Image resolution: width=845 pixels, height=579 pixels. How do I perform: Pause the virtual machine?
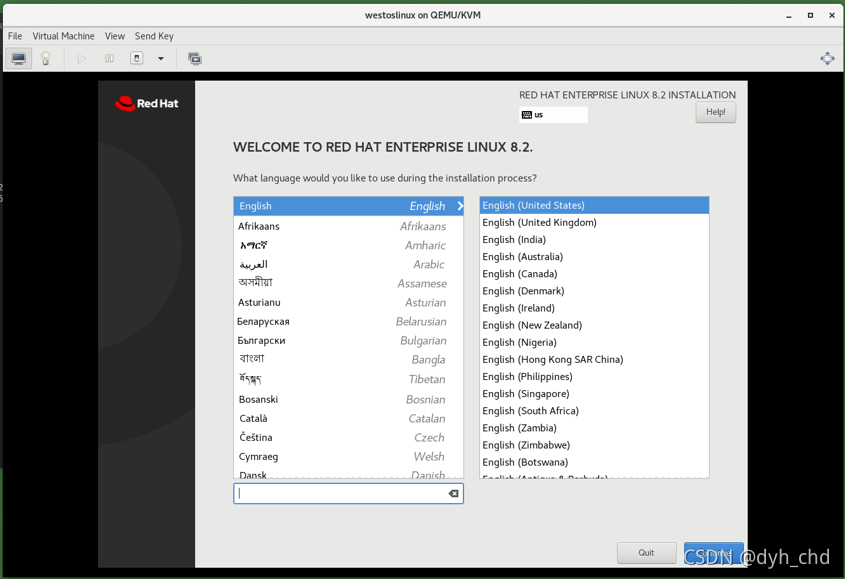click(x=109, y=58)
